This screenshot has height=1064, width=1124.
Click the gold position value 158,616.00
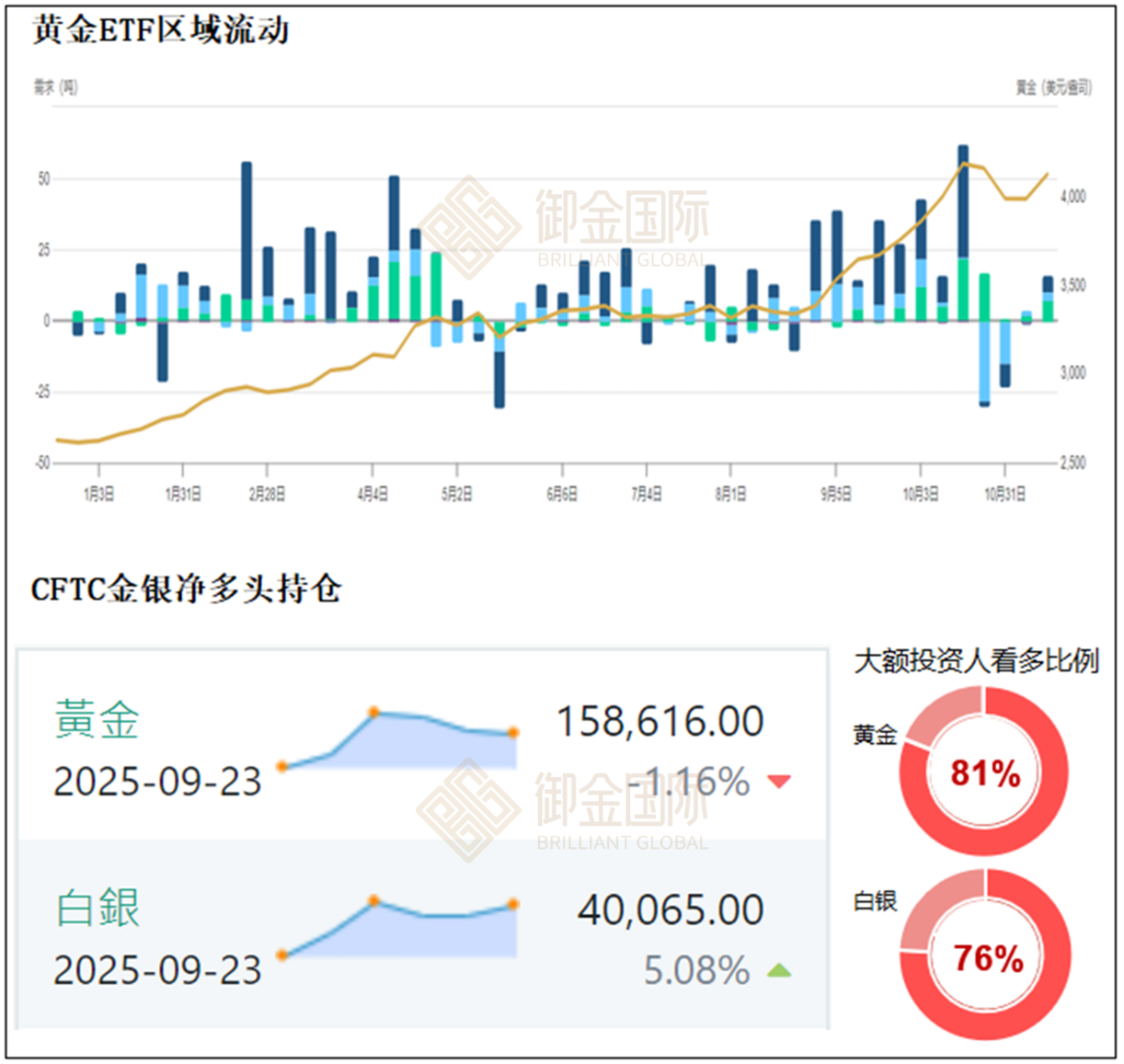[x=661, y=722]
